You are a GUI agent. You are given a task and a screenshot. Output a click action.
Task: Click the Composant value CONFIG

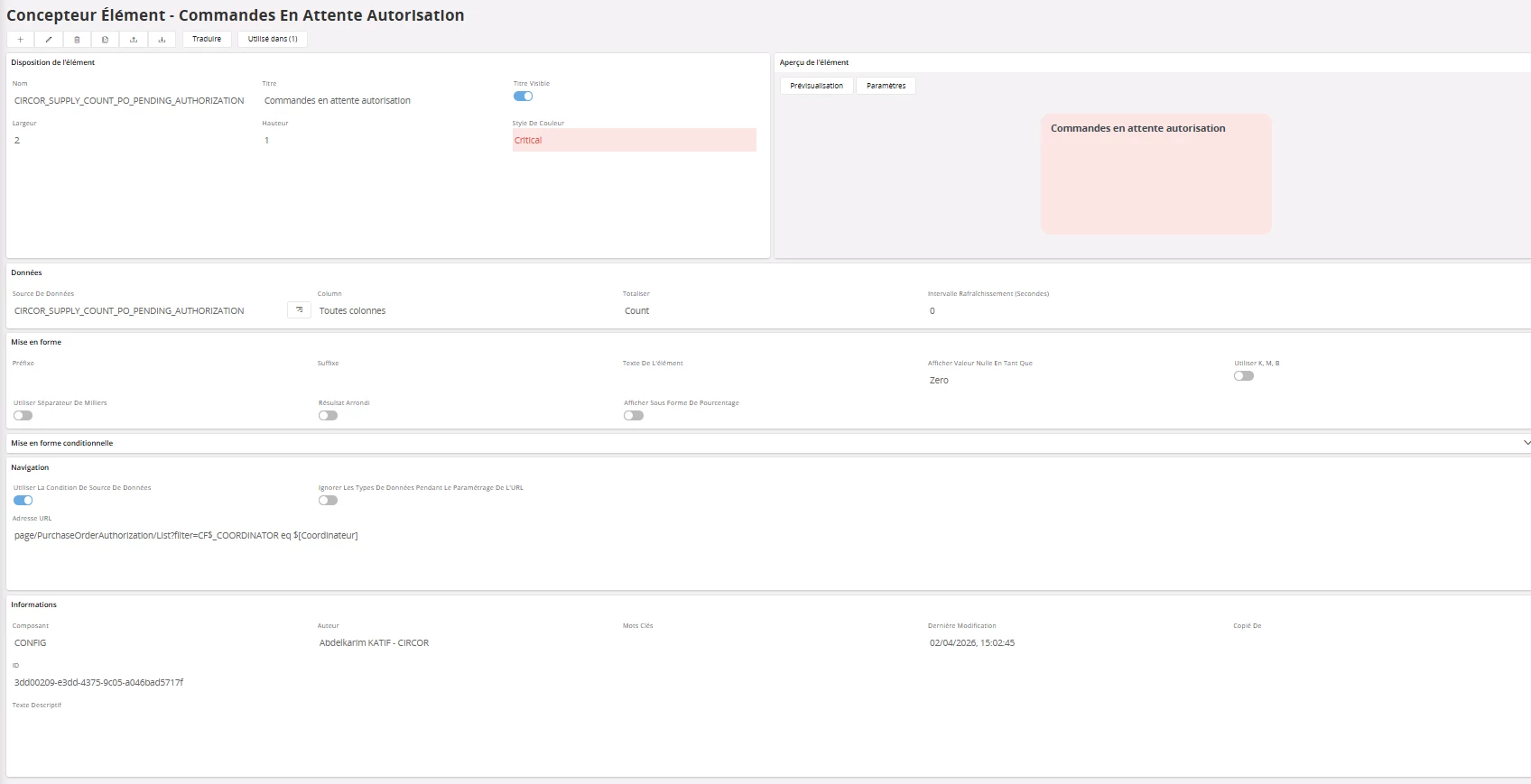(30, 642)
